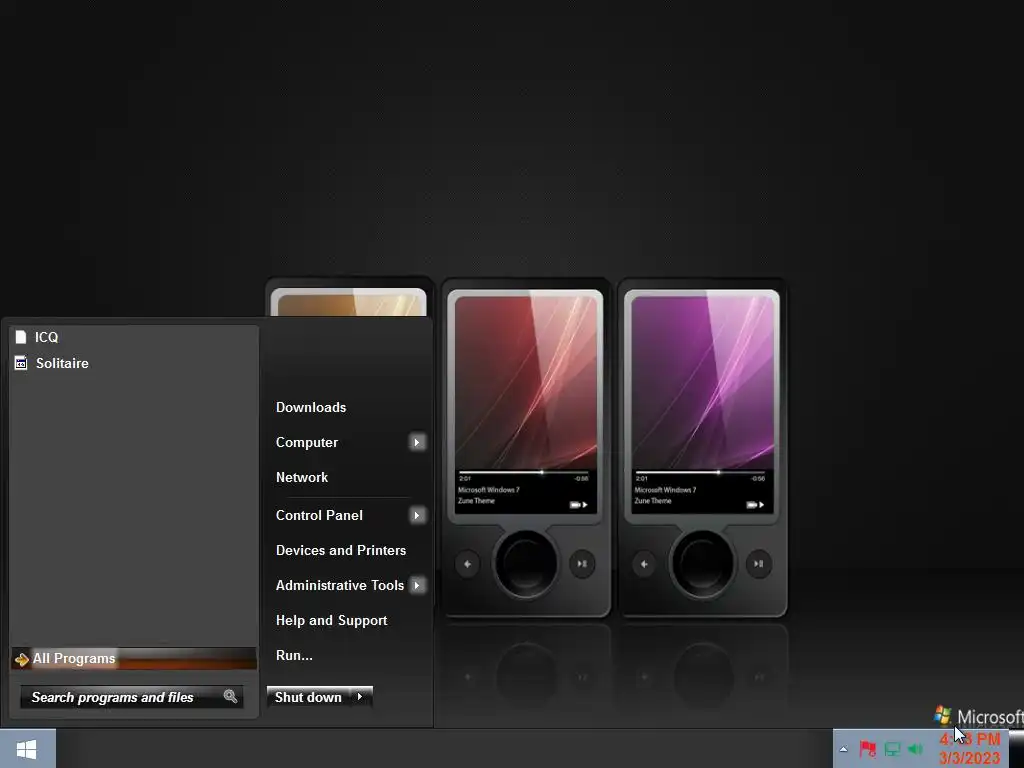Image resolution: width=1024 pixels, height=768 pixels.
Task: Click the Shut down button
Action: 308,697
